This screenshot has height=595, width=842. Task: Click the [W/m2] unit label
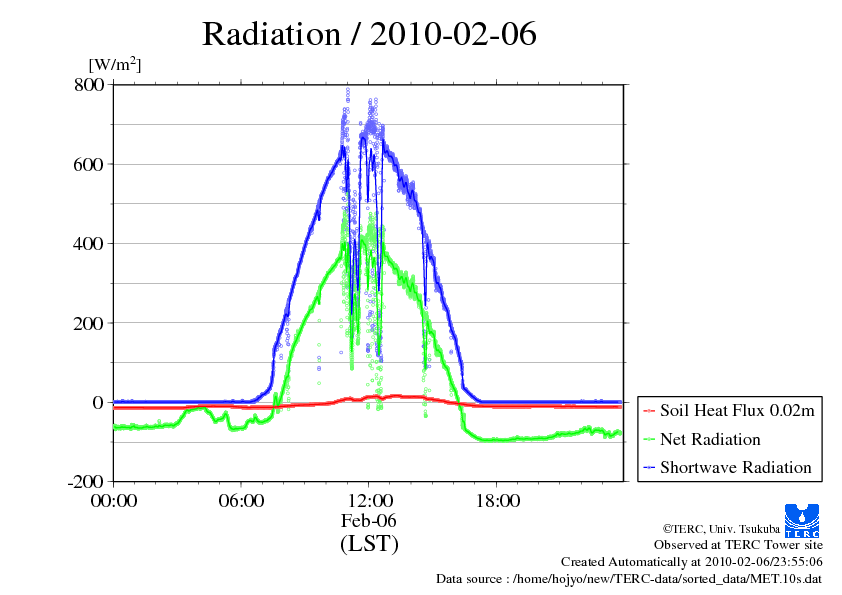pyautogui.click(x=115, y=64)
